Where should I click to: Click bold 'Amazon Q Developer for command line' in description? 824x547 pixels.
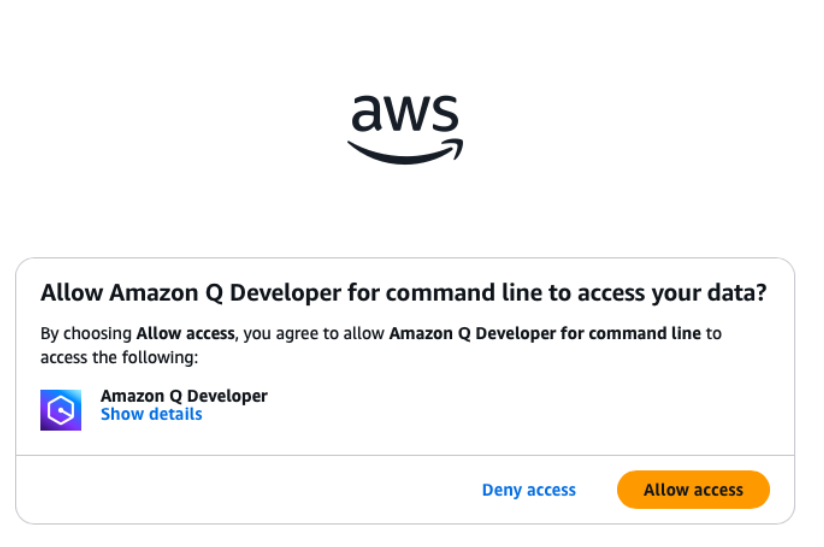tap(545, 334)
